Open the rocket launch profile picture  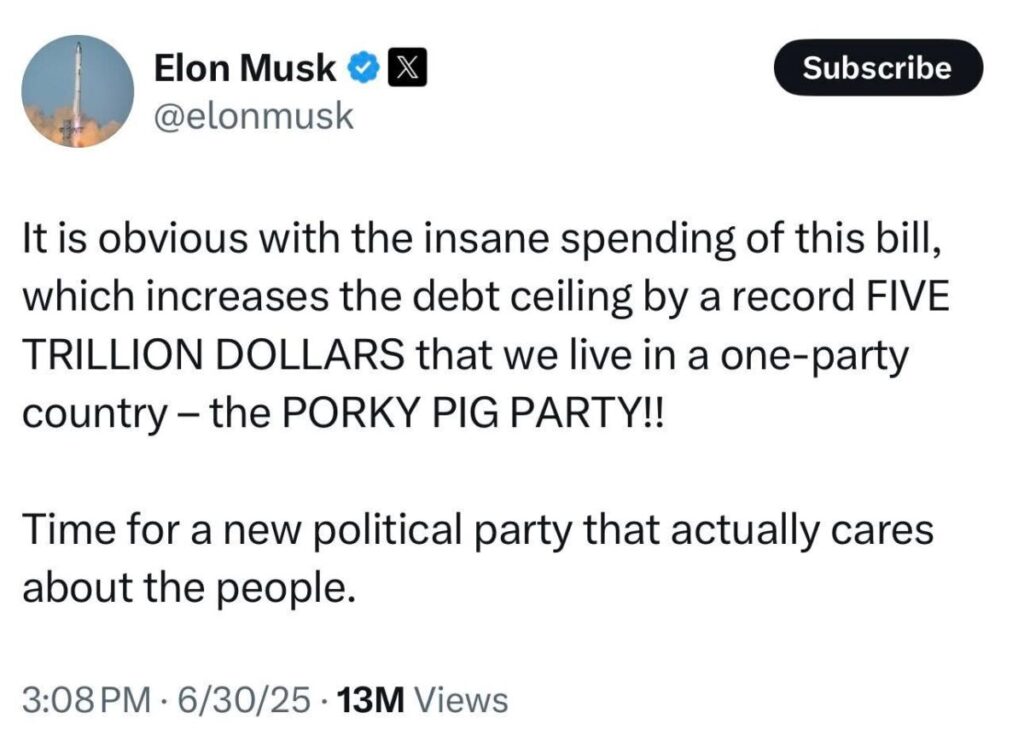77,92
